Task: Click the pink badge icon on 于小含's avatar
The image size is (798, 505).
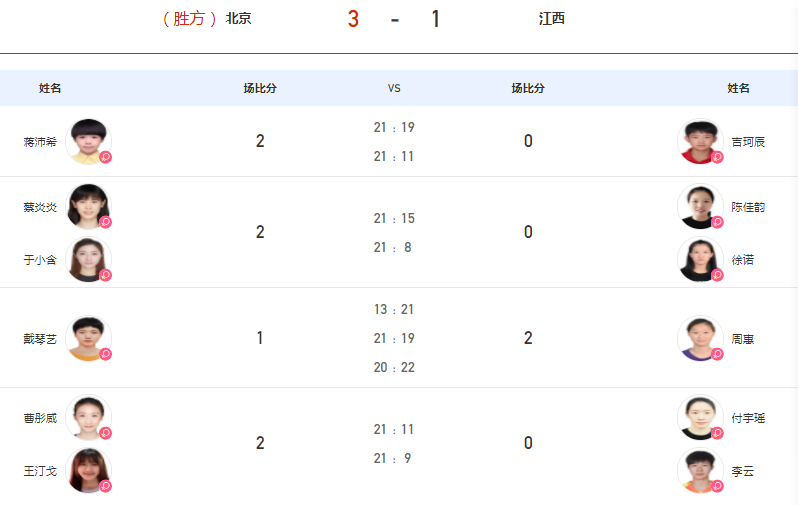Action: (106, 275)
